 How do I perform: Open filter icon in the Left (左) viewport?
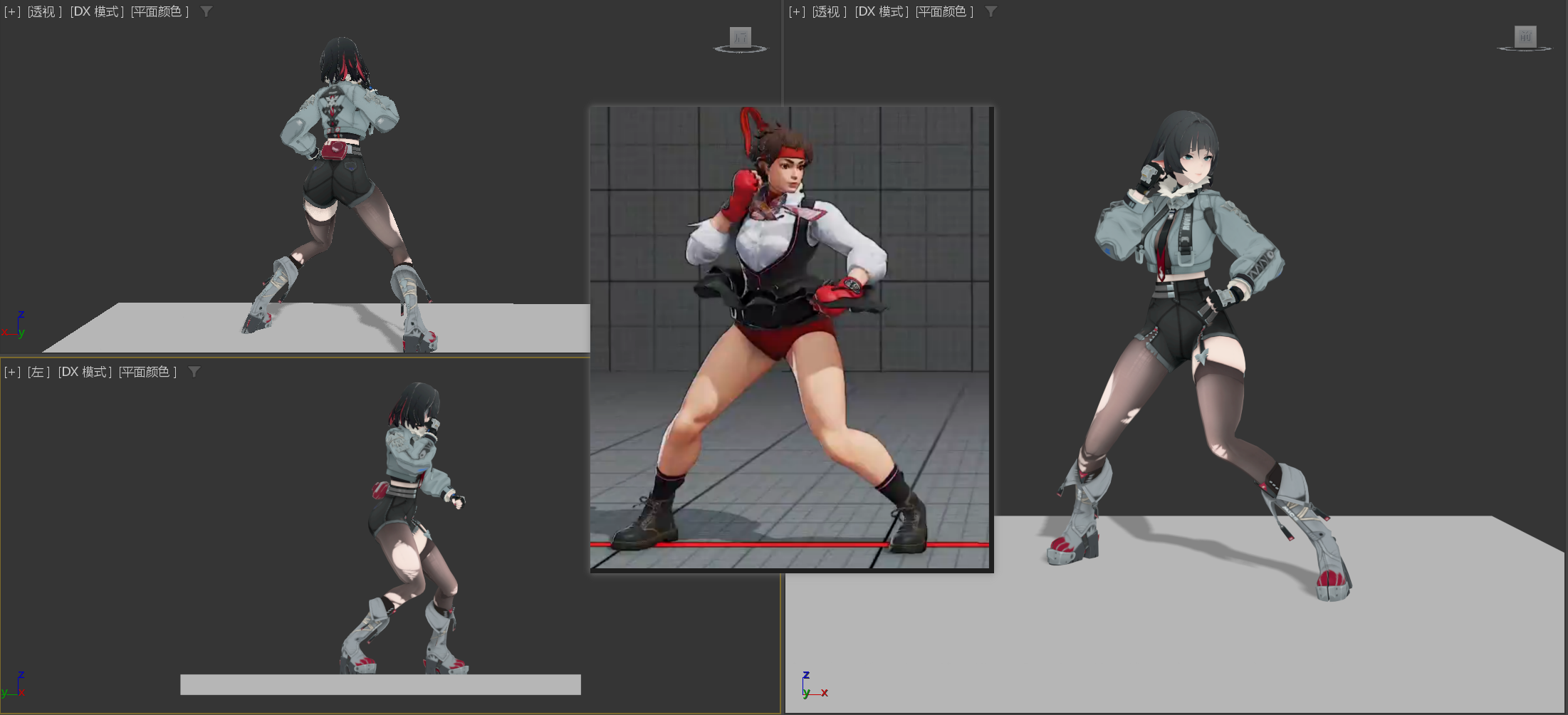pyautogui.click(x=194, y=372)
